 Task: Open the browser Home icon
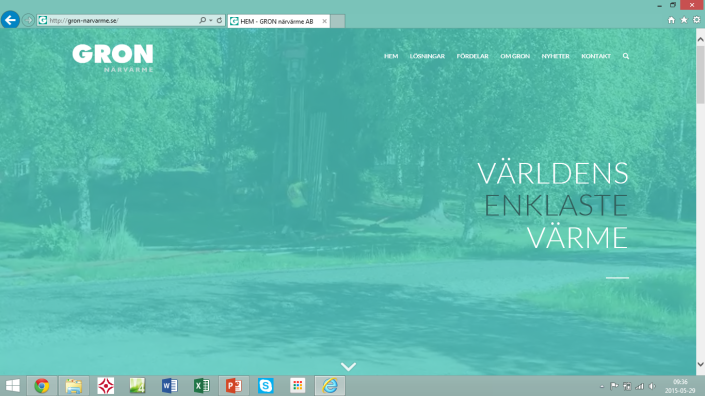pyautogui.click(x=671, y=20)
